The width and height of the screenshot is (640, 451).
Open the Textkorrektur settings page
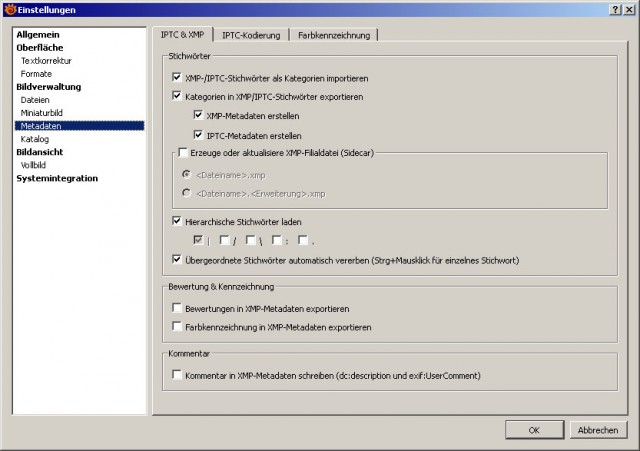(x=46, y=61)
